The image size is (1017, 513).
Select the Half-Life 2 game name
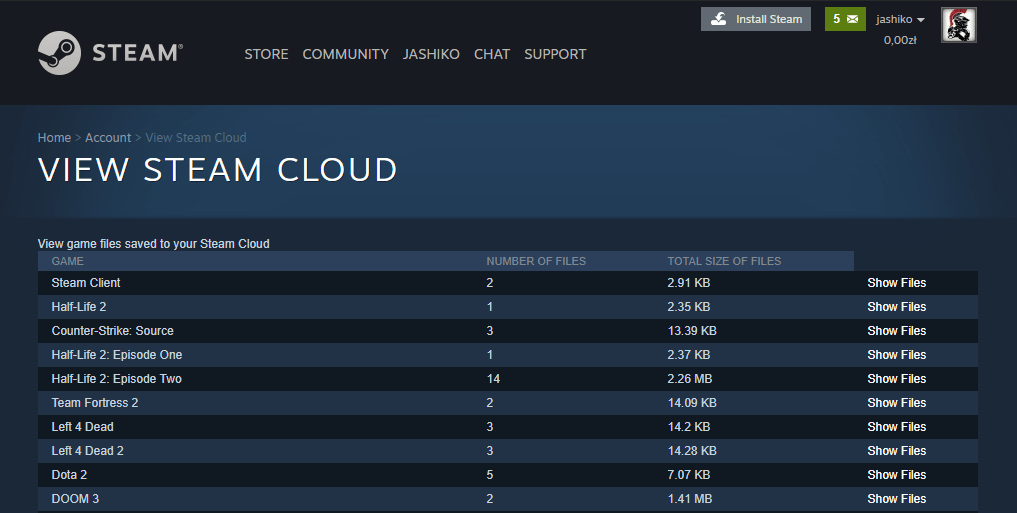coord(78,307)
